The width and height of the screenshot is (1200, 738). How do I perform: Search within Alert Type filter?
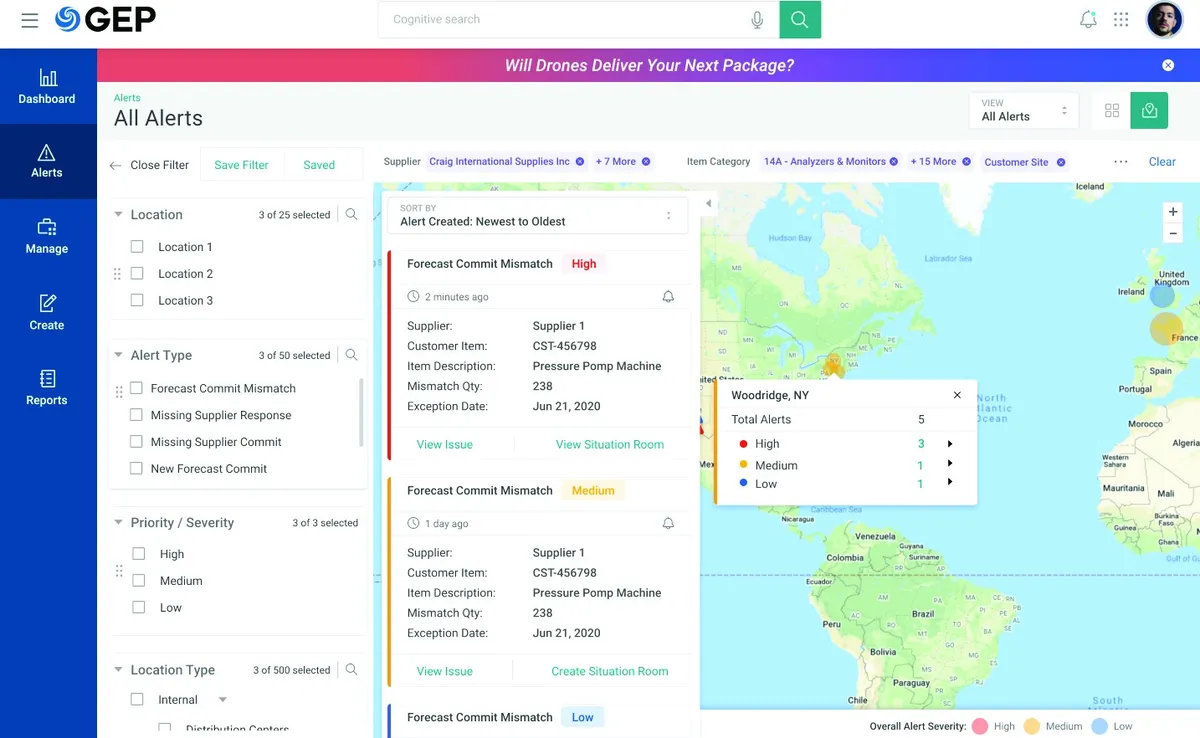click(351, 355)
